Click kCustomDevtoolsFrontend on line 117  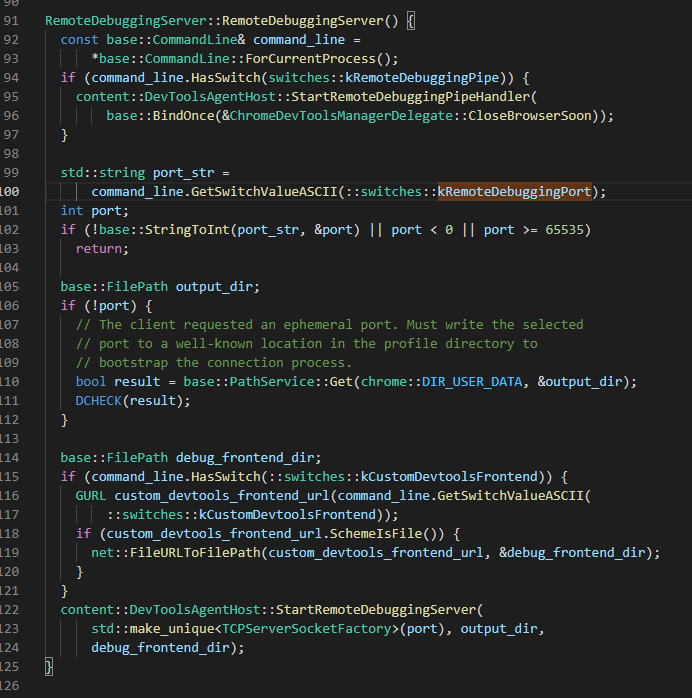pos(287,515)
